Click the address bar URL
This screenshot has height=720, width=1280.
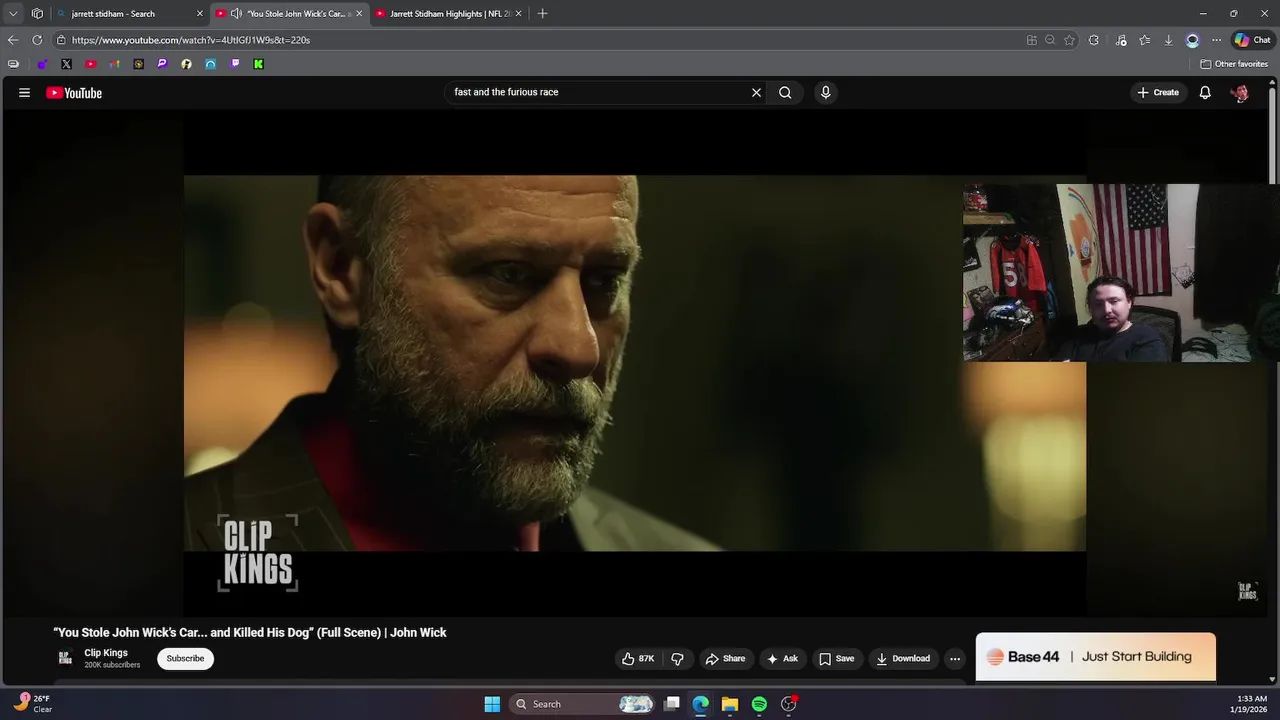(191, 40)
